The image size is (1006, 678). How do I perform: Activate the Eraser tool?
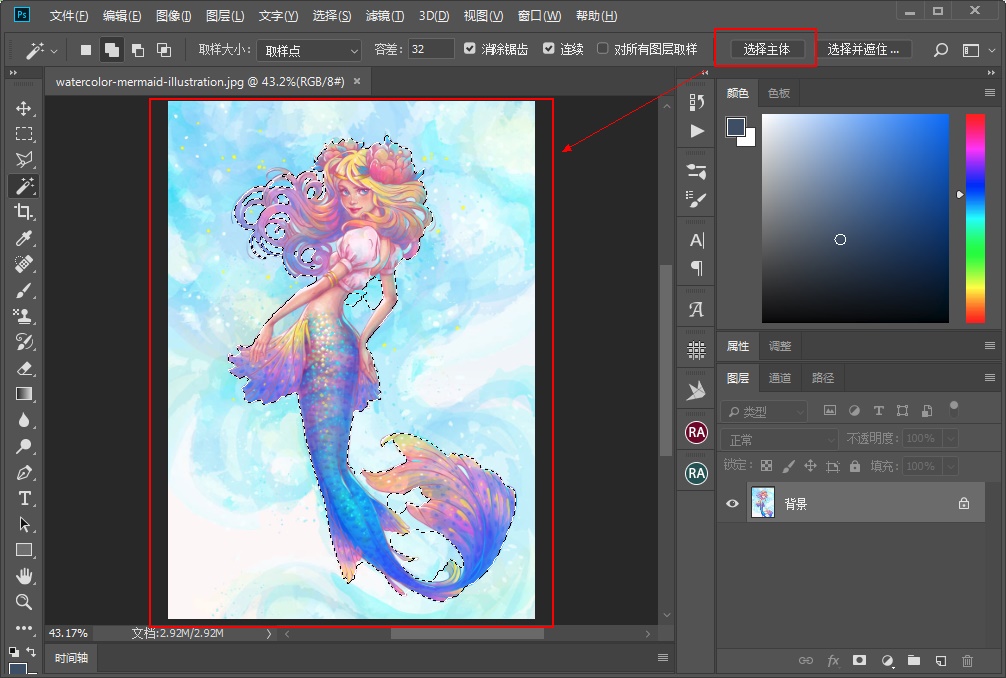pos(24,368)
